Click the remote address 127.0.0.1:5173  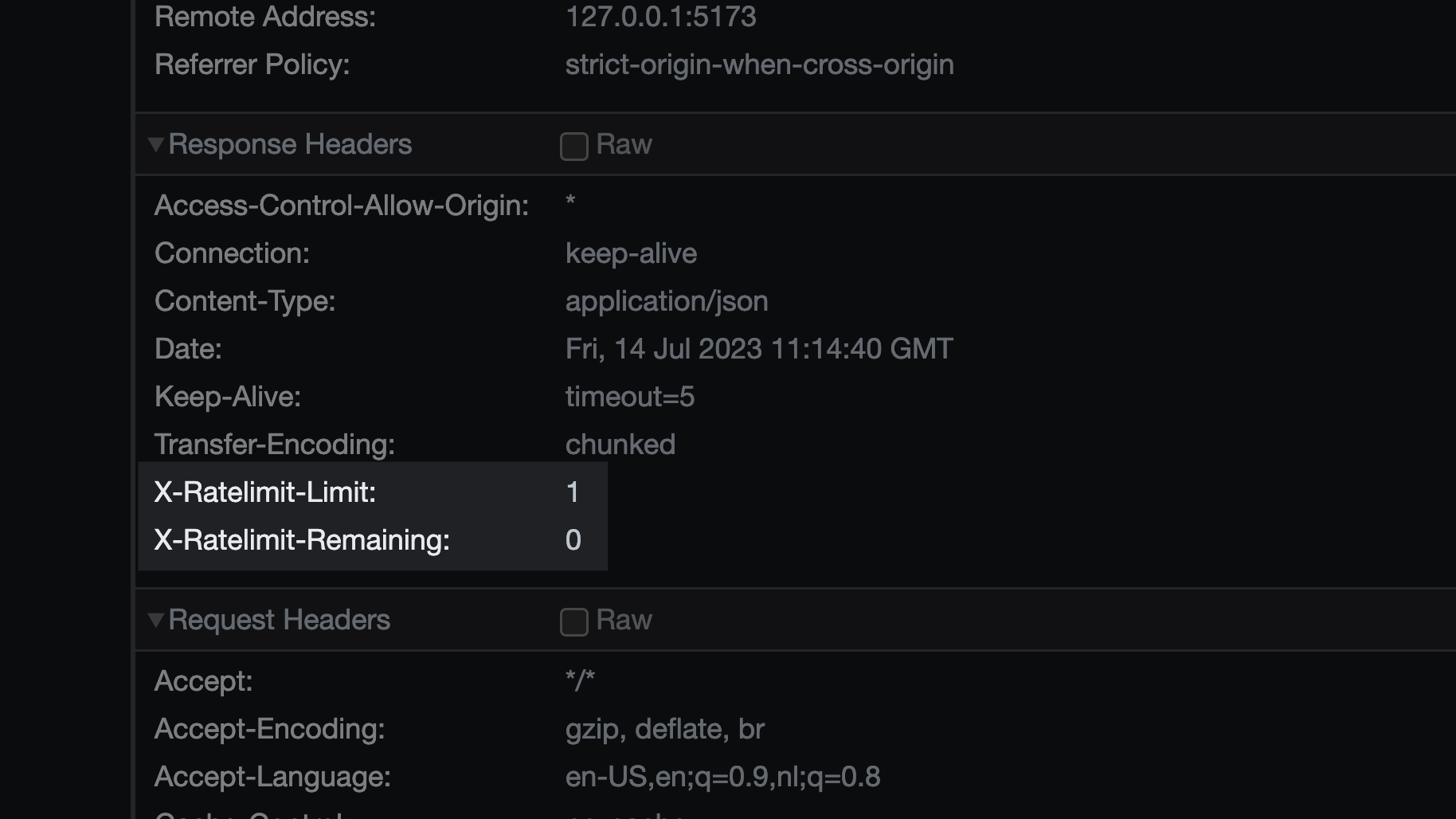pyautogui.click(x=660, y=16)
